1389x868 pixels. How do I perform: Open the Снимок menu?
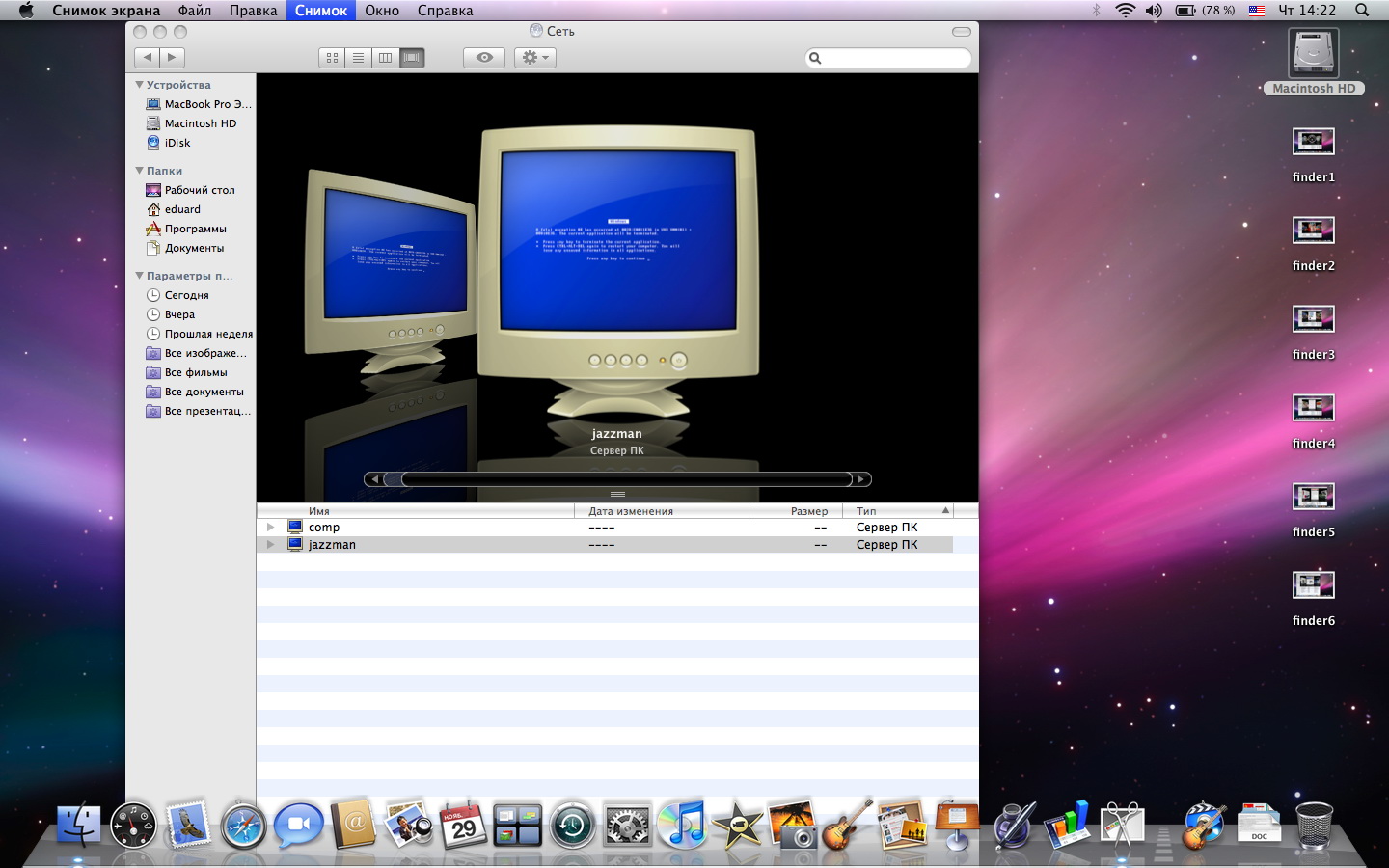point(321,11)
